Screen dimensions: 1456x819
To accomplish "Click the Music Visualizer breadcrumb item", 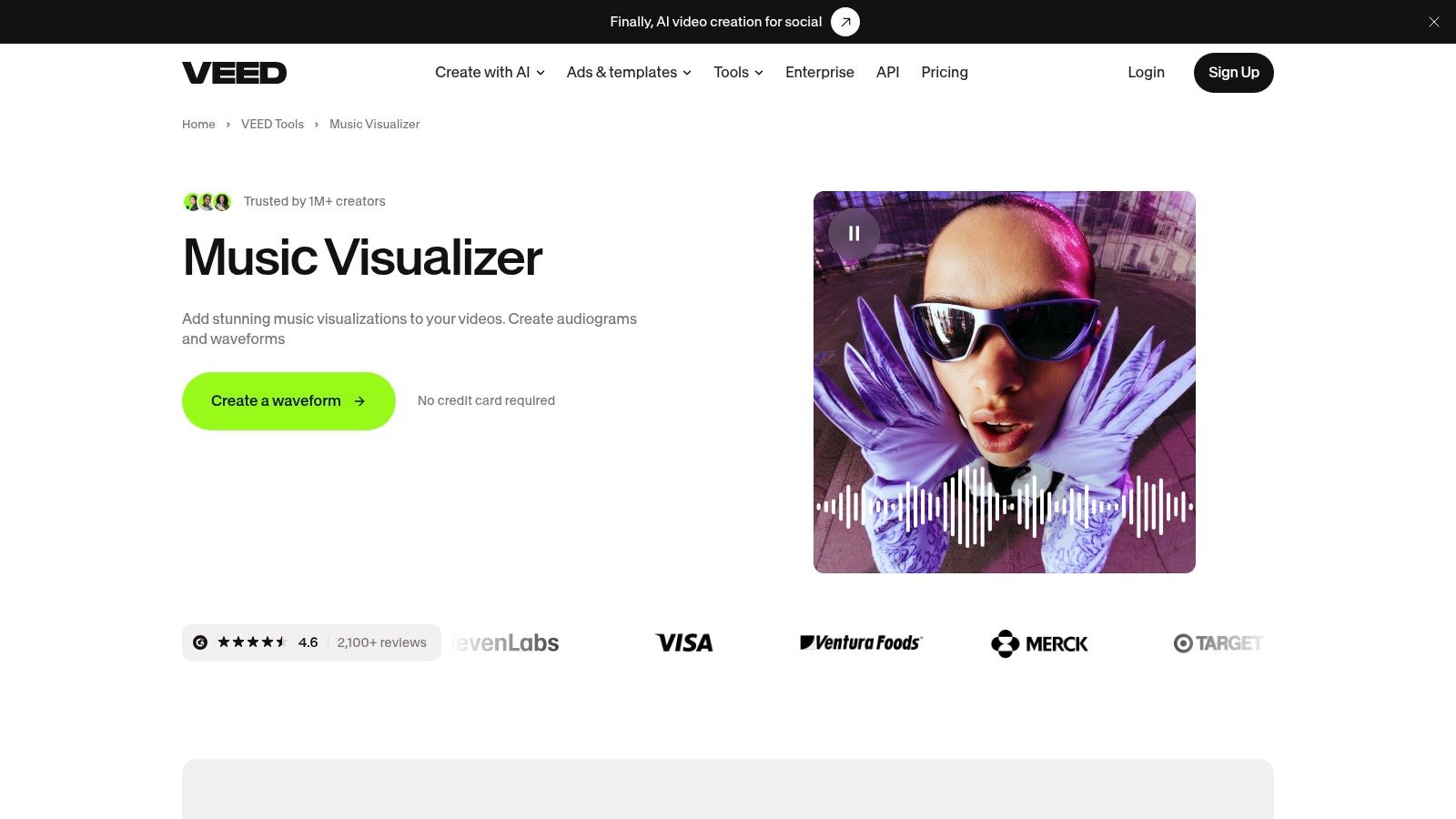I will (x=374, y=124).
